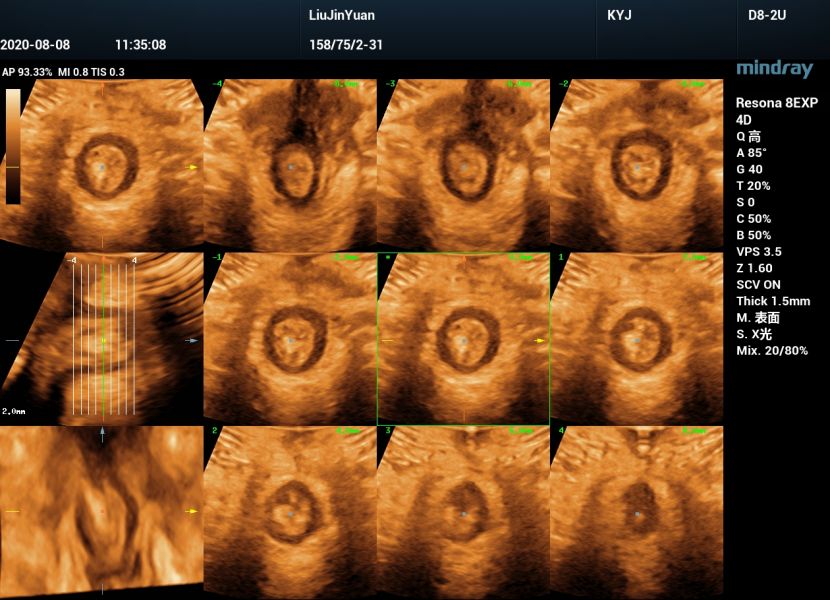Select the slice labeled 1
The width and height of the screenshot is (830, 600).
(x=636, y=338)
